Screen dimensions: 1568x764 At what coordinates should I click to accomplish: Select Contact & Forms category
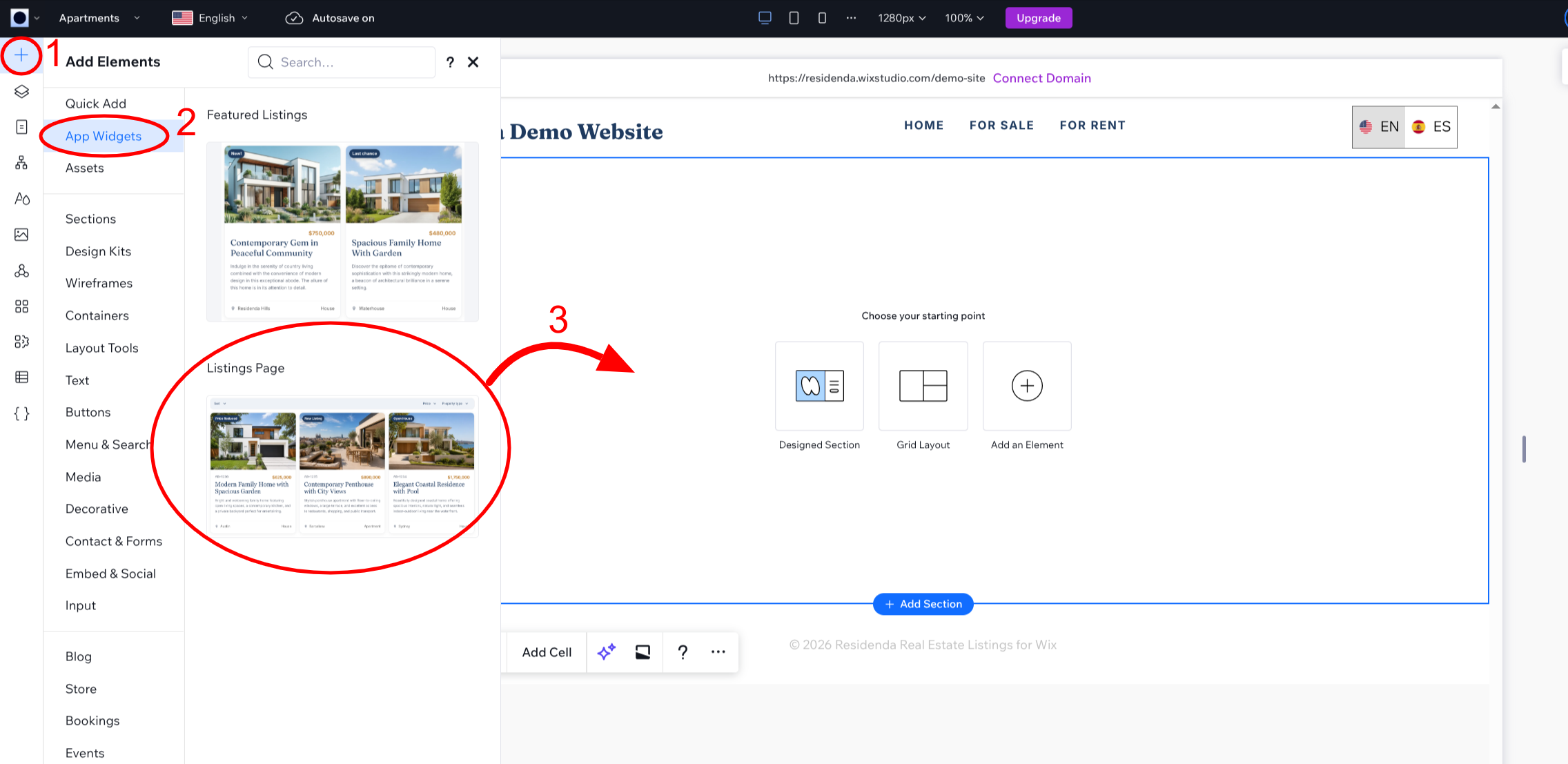click(114, 541)
